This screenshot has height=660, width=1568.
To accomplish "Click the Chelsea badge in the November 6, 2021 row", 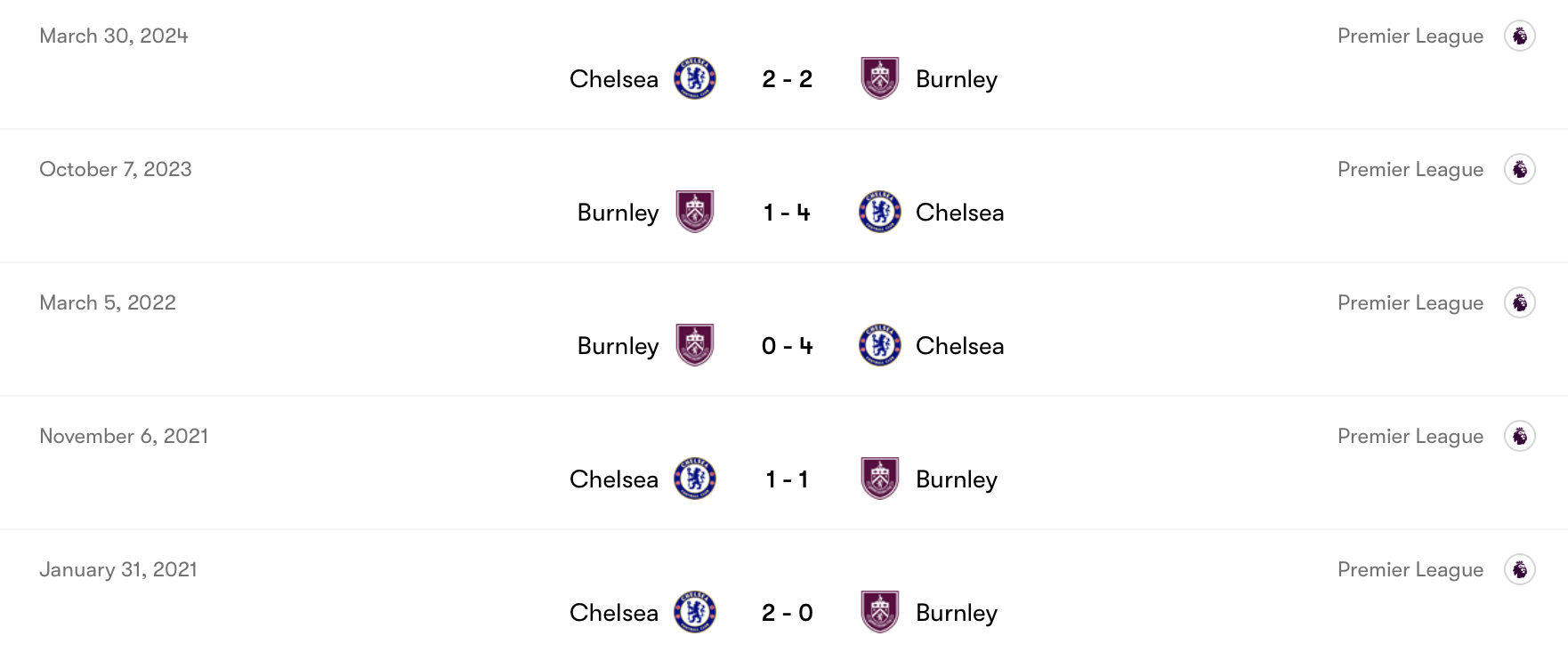I will (x=696, y=478).
